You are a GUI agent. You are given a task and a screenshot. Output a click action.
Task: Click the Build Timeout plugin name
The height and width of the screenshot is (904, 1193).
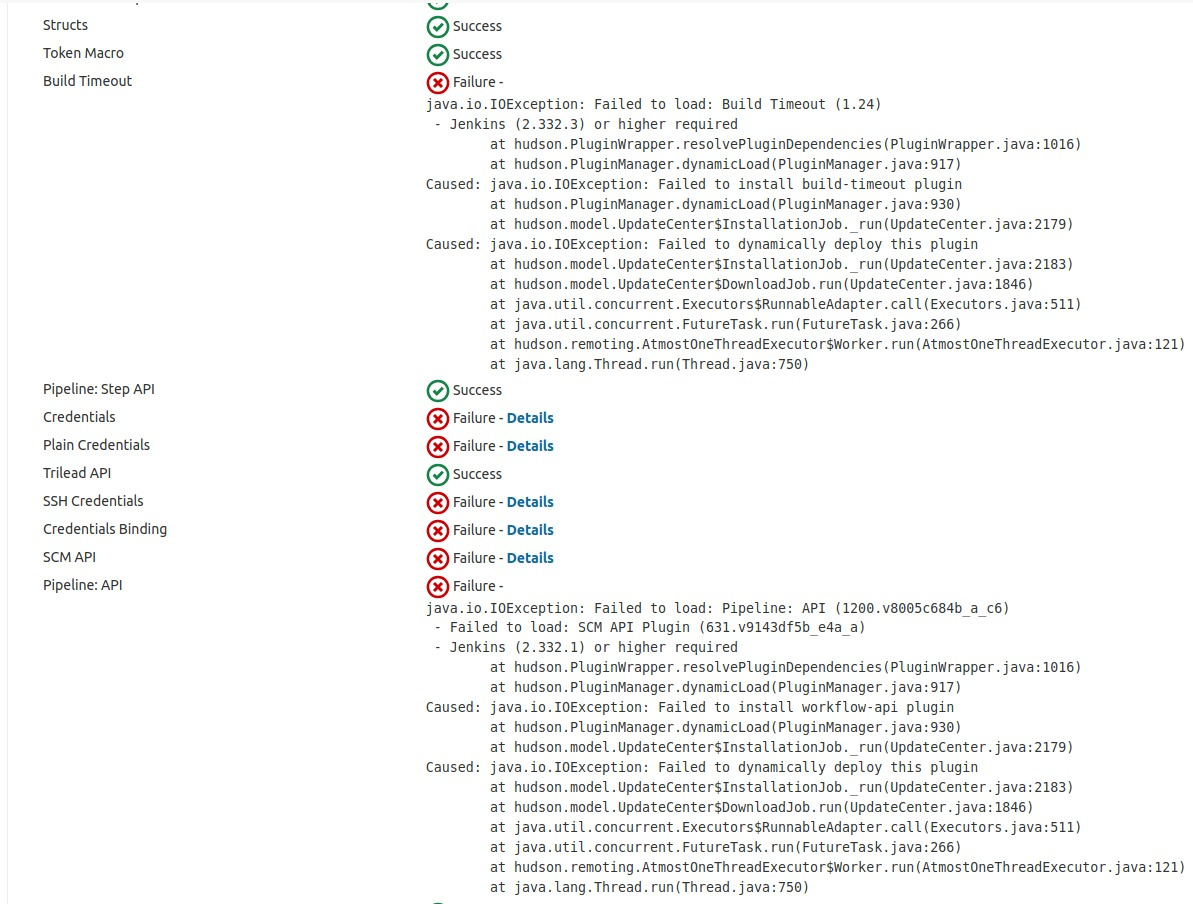(x=87, y=81)
